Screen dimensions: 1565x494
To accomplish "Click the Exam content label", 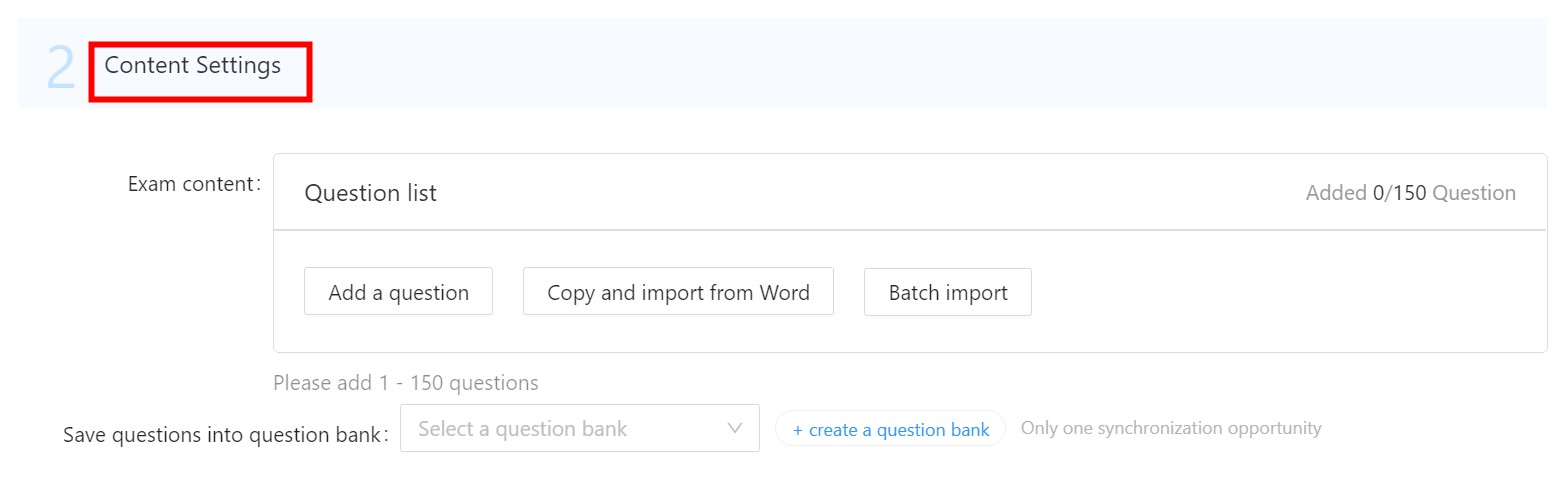I will tap(194, 184).
